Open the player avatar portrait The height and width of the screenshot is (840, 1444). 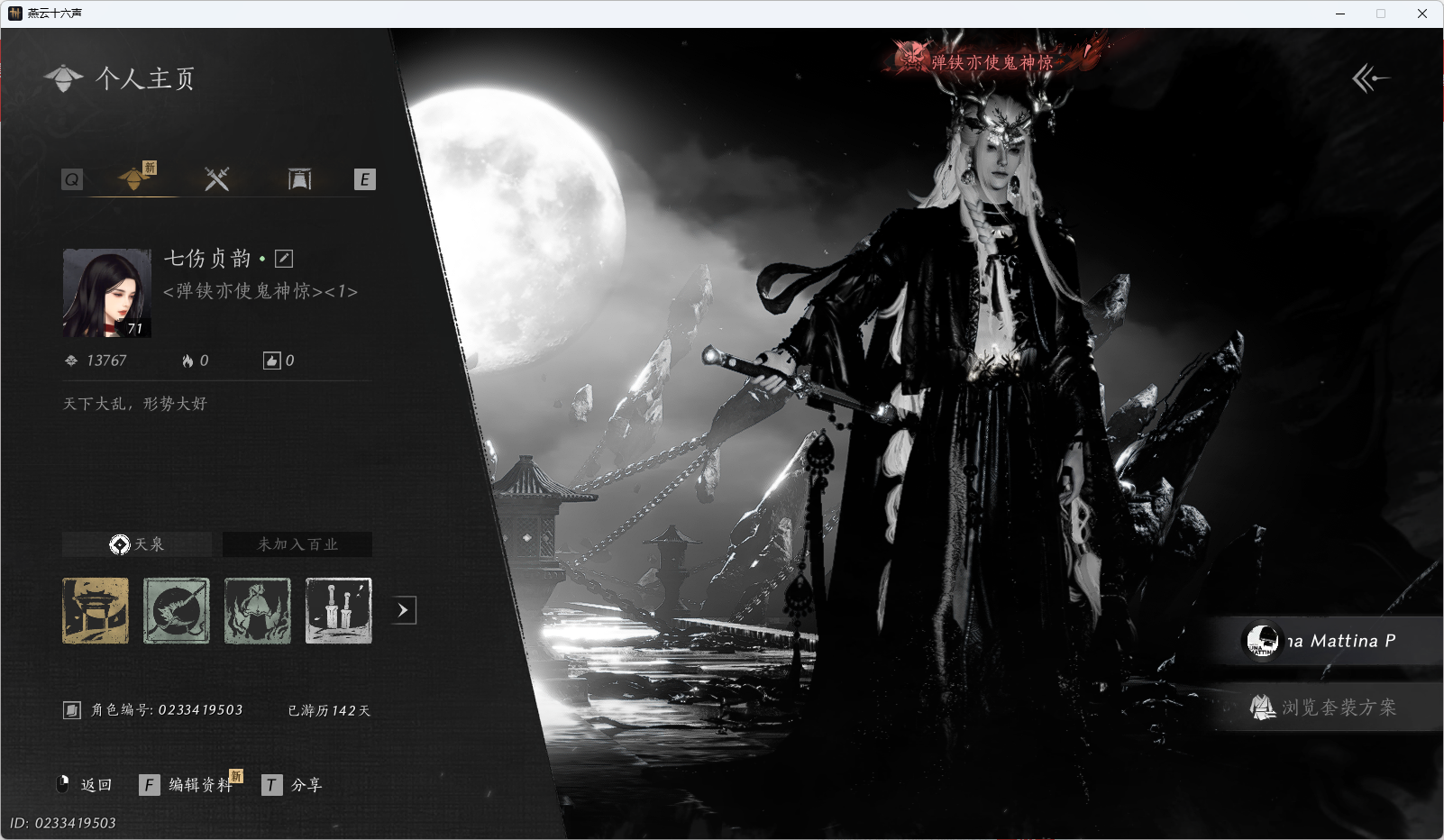pos(107,293)
